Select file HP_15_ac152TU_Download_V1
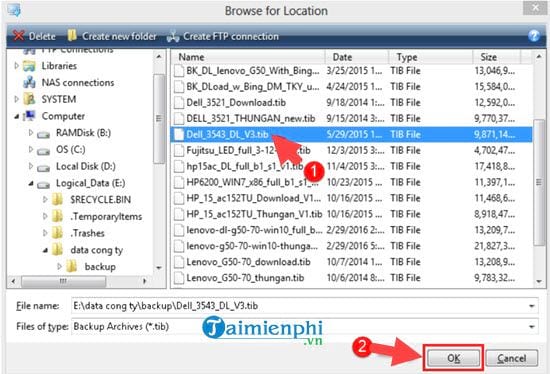This screenshot has width=550, height=374. pyautogui.click(x=352, y=198)
